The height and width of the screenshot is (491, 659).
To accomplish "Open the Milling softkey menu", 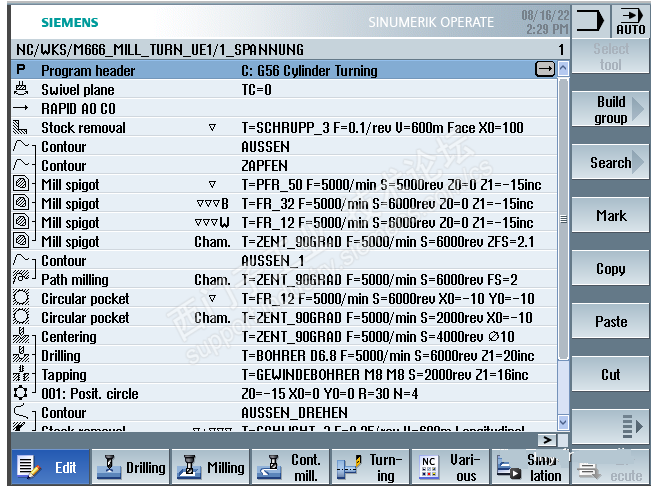I will click(211, 467).
